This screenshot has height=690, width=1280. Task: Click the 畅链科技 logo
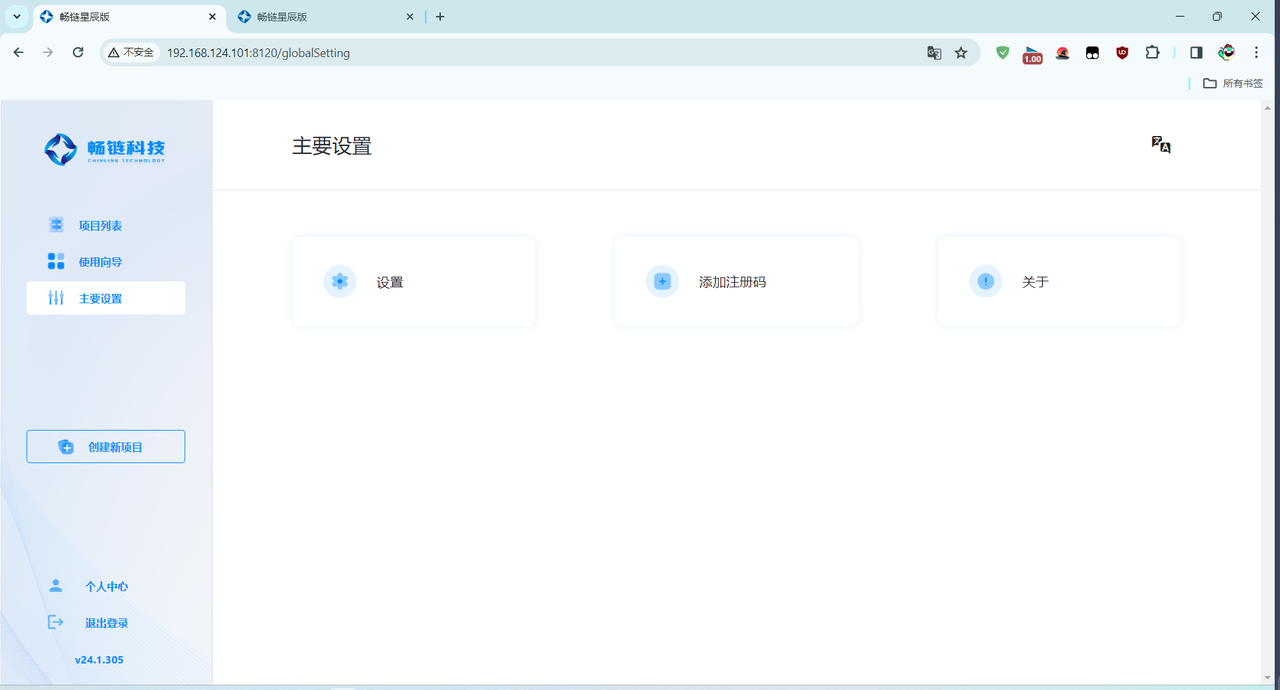point(105,150)
